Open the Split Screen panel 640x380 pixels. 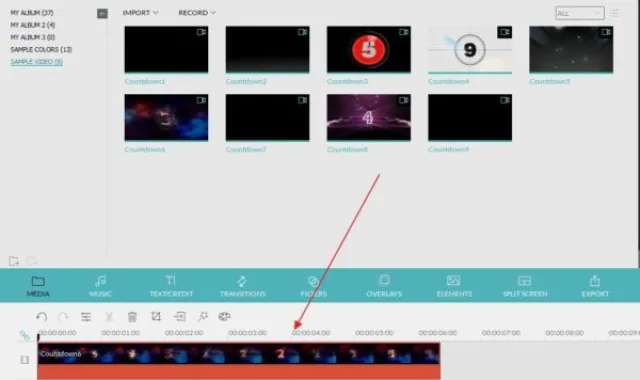524,286
